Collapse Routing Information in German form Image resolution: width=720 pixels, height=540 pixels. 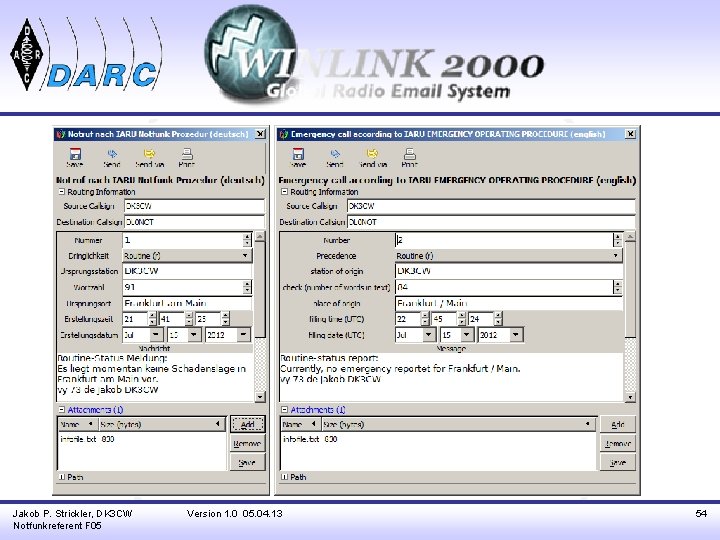62,191
